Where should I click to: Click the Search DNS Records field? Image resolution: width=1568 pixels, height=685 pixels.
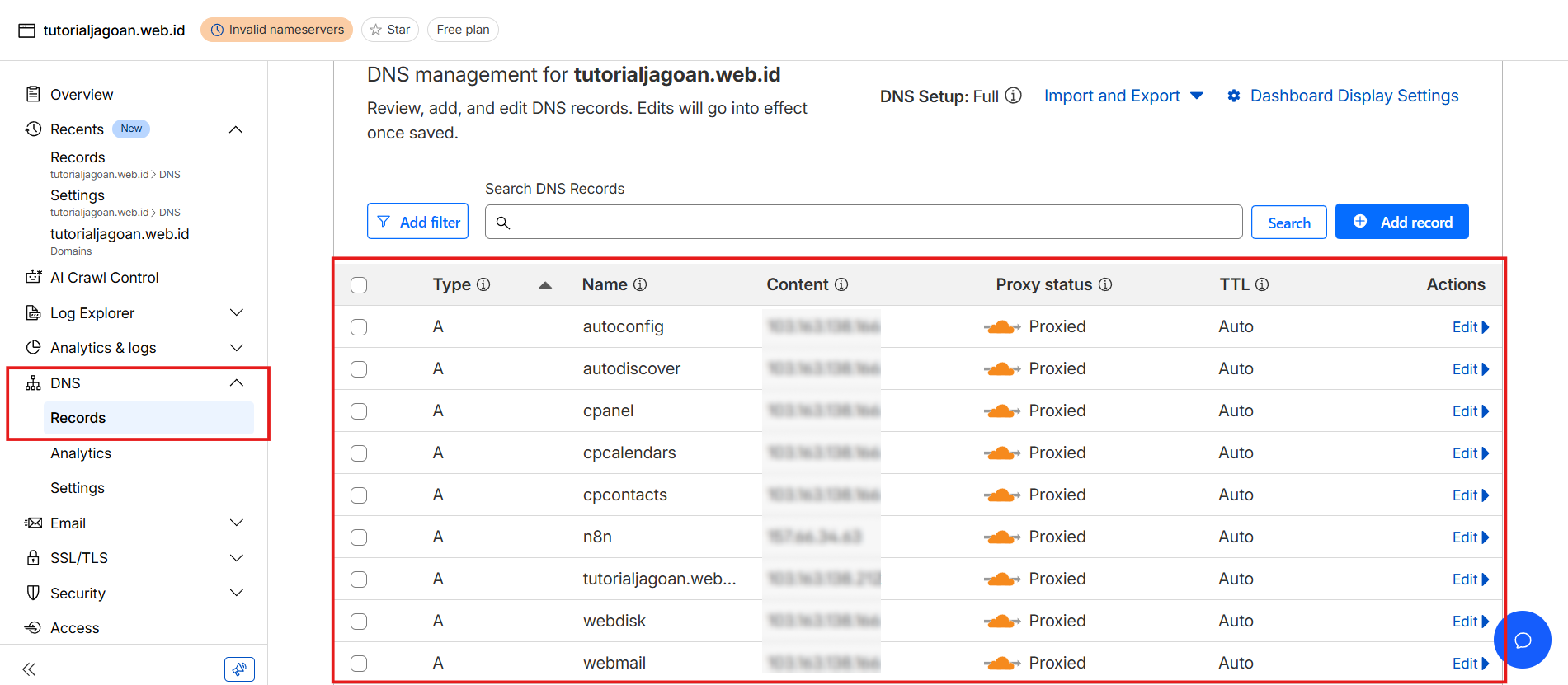coord(864,222)
